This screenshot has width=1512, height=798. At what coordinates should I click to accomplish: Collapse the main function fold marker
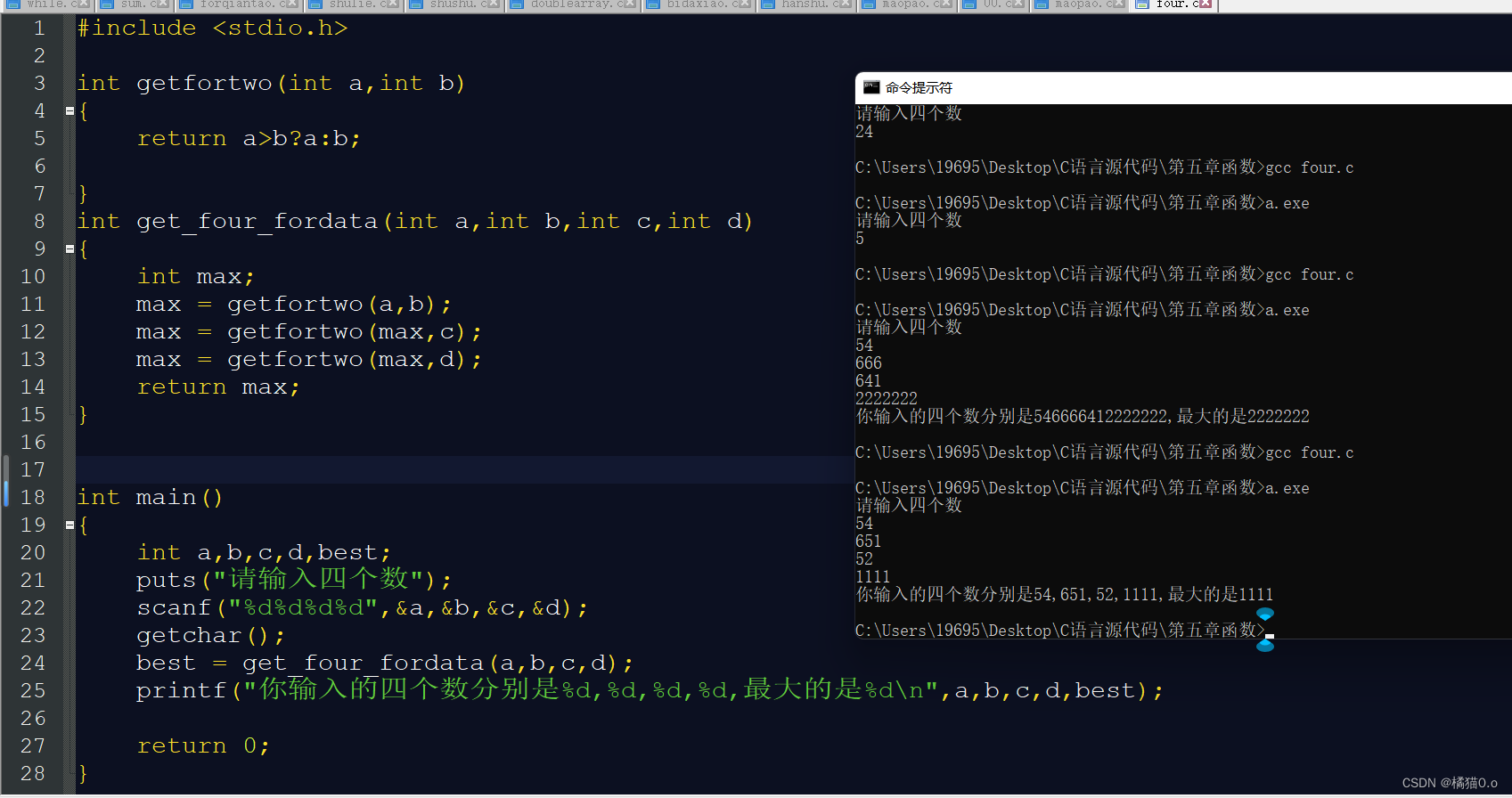[x=69, y=525]
